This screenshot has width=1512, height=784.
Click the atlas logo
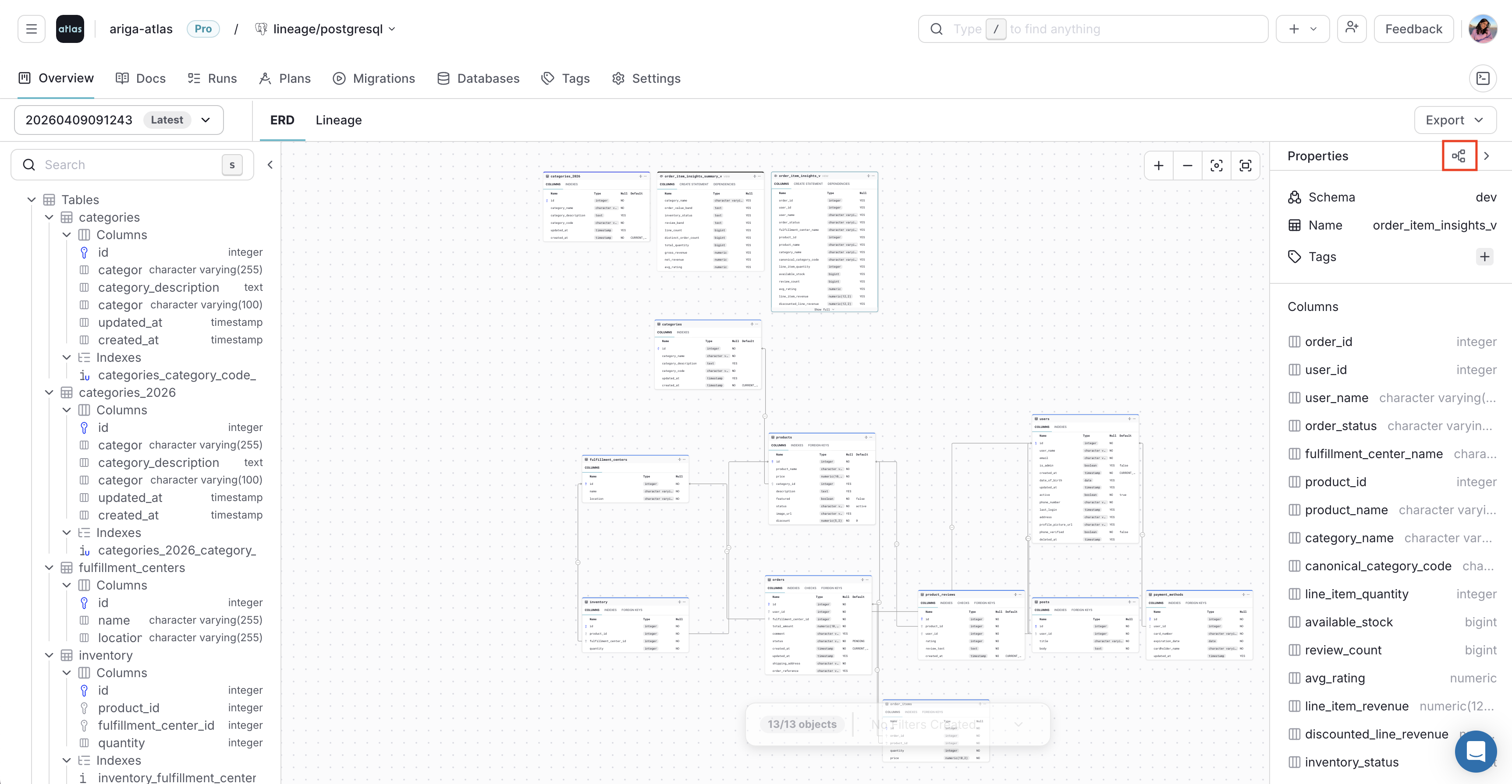click(x=70, y=28)
